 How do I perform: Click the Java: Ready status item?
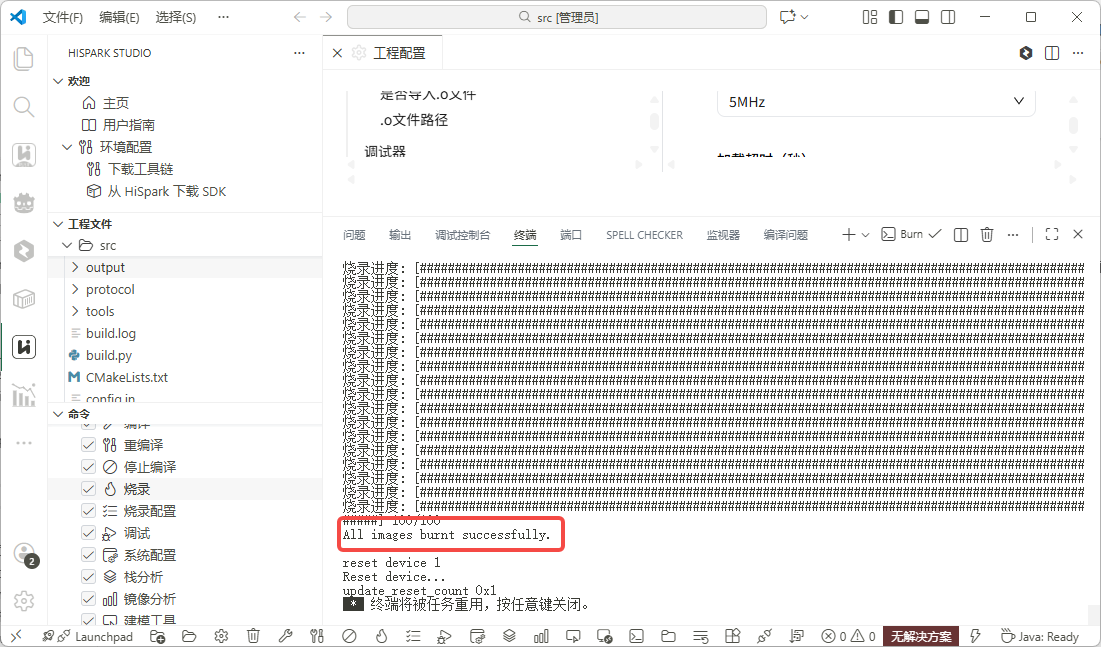[1040, 636]
